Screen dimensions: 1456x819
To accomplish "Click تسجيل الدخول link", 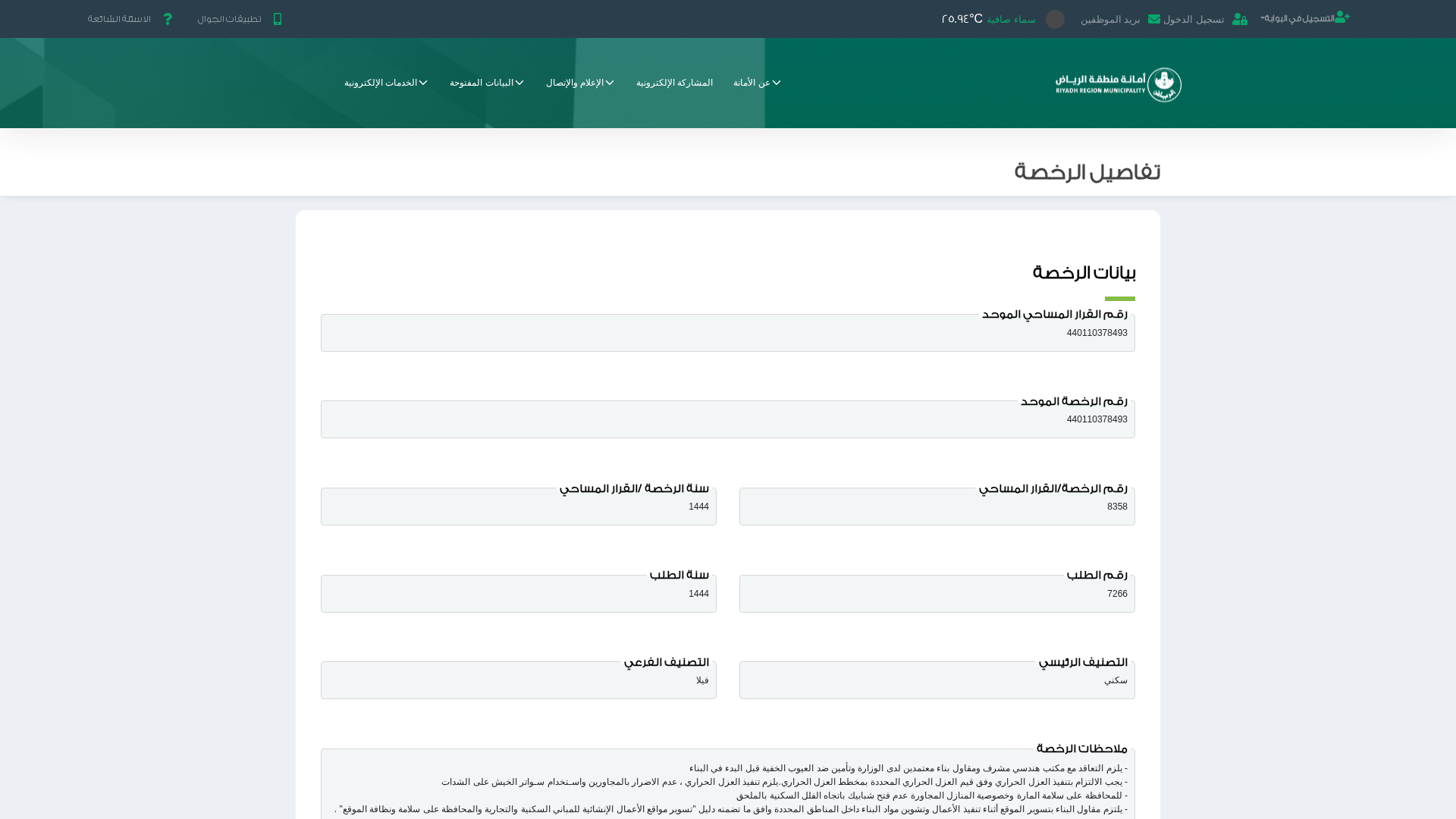I will [1194, 19].
